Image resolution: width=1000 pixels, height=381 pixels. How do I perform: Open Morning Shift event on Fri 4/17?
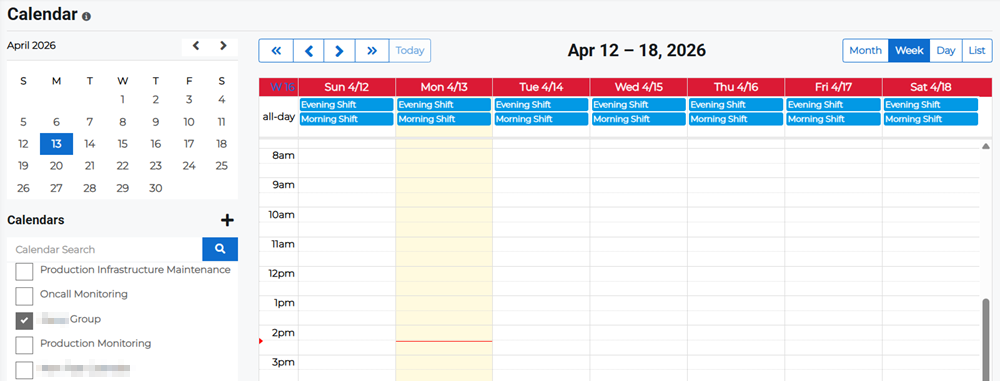[833, 119]
